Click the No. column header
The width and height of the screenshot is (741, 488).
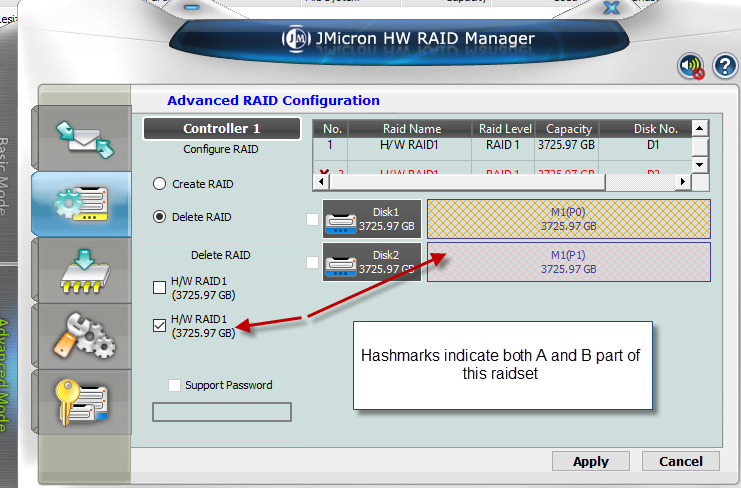[x=332, y=128]
